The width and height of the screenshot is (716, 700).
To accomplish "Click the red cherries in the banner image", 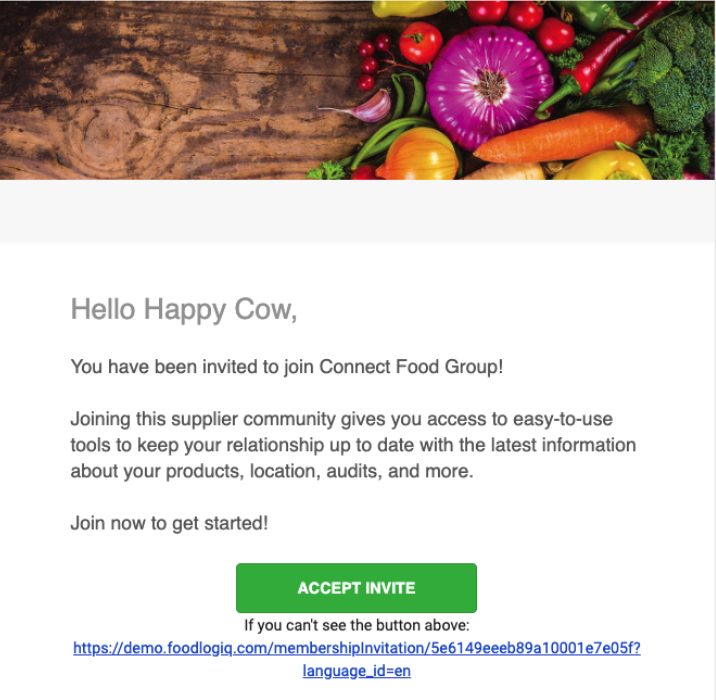I will tap(372, 62).
